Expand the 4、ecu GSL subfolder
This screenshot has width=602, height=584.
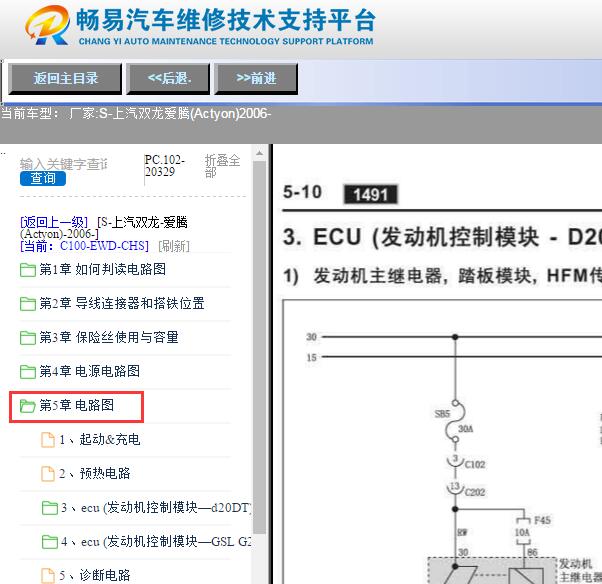click(49, 542)
